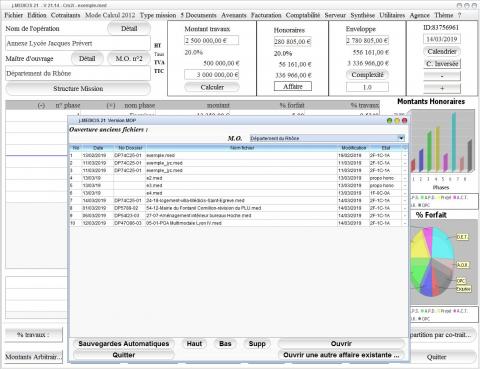480x369 pixels.
Task: Click Détail next to Nom de l'opération
Action: coord(129,29)
